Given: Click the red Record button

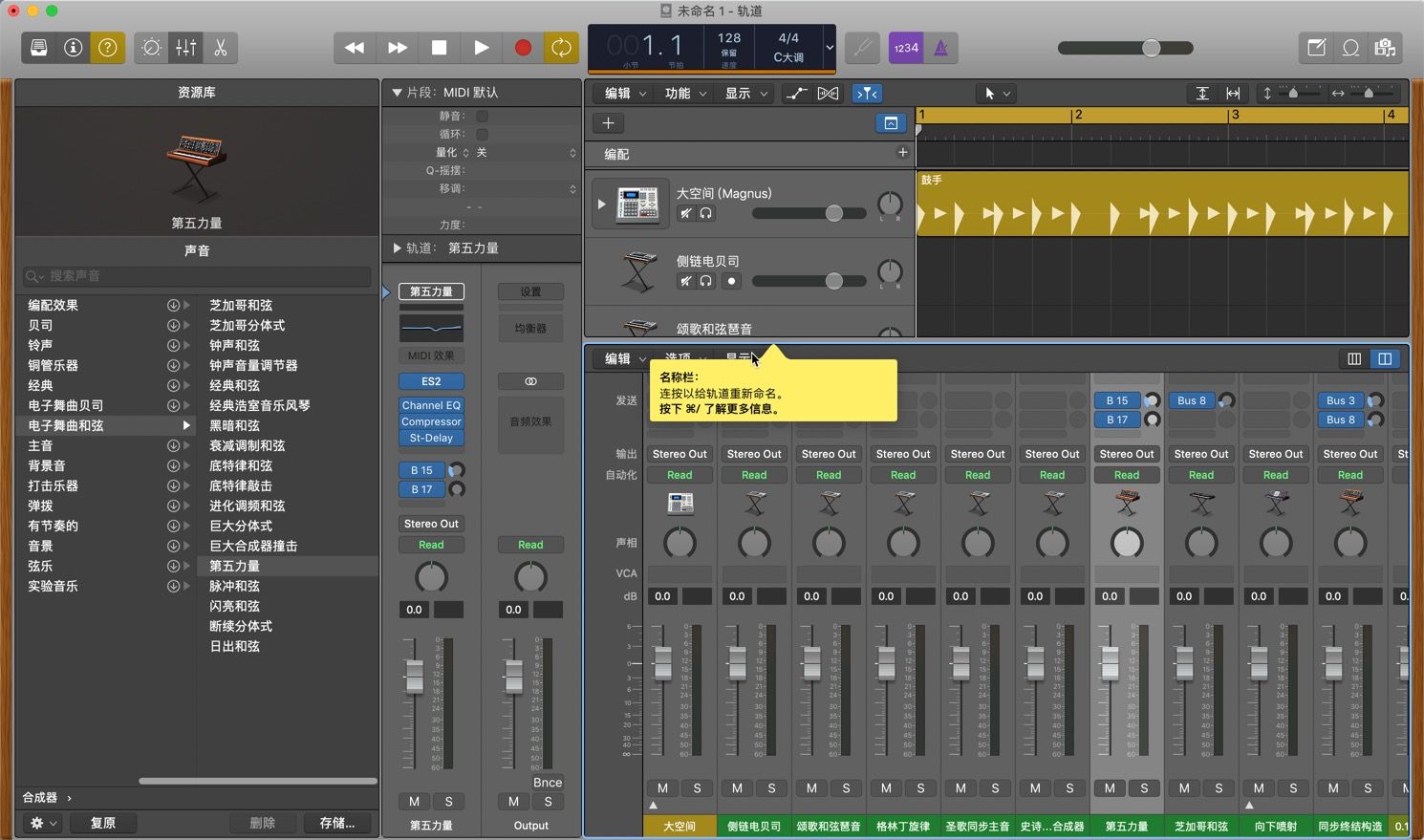Looking at the screenshot, I should tap(523, 48).
